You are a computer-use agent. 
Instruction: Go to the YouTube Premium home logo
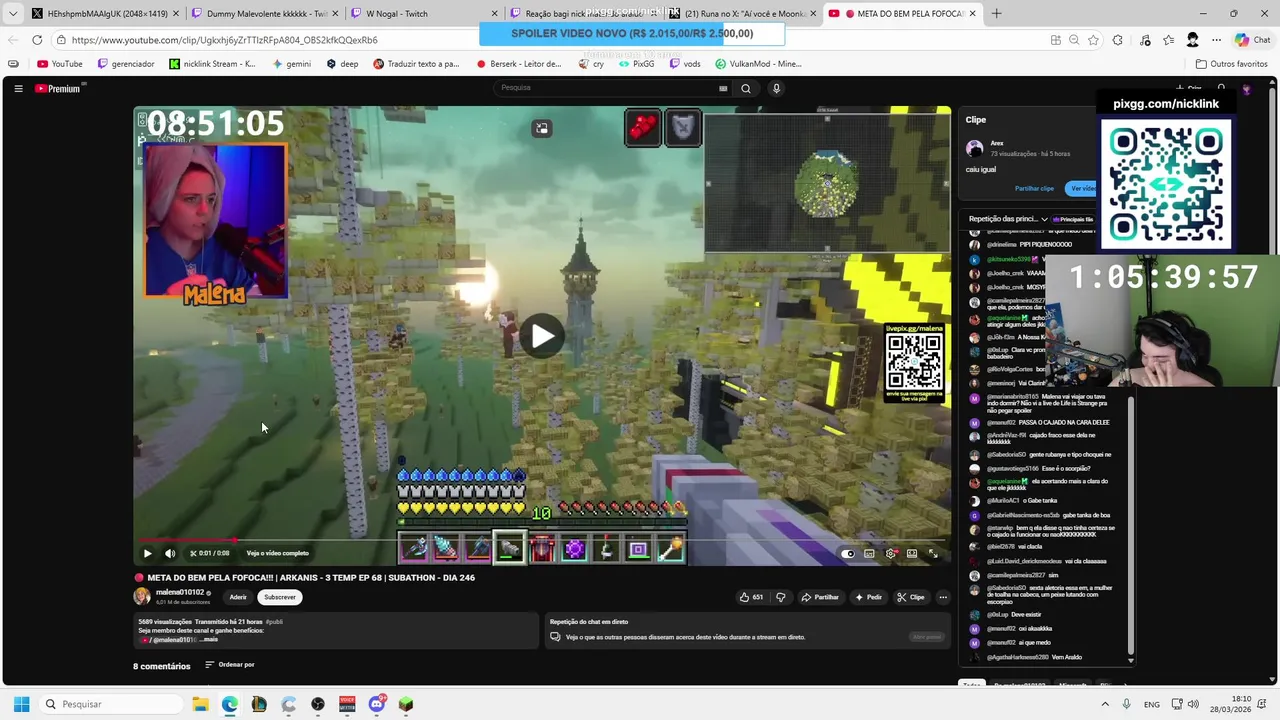[x=57, y=88]
